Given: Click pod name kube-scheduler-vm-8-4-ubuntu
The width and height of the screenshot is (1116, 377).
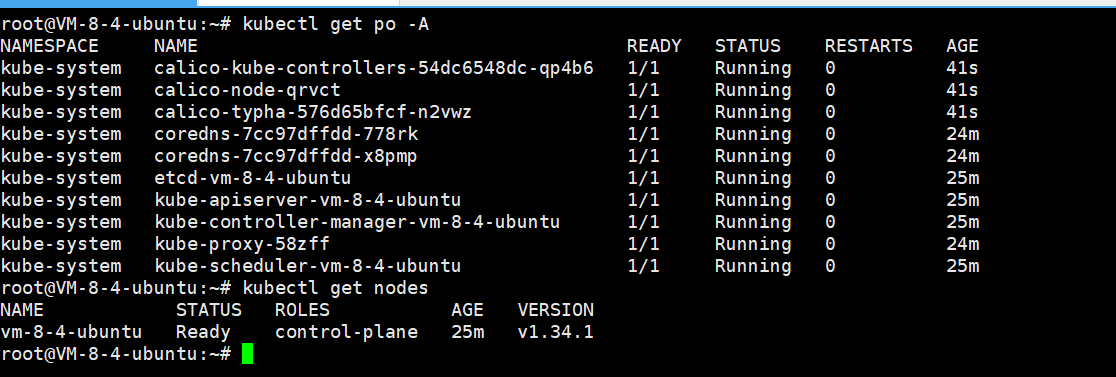Looking at the screenshot, I should 307,267.
